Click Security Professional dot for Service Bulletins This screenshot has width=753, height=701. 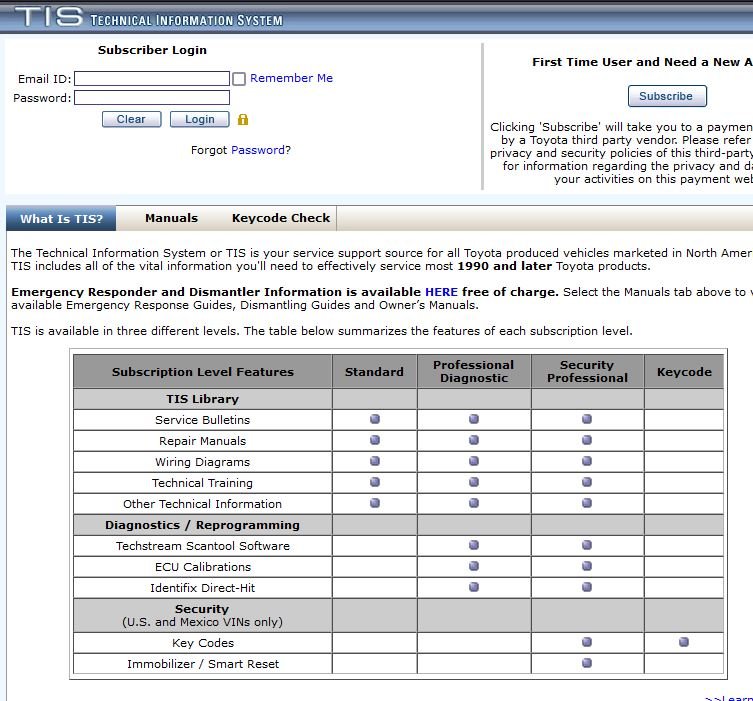(587, 419)
